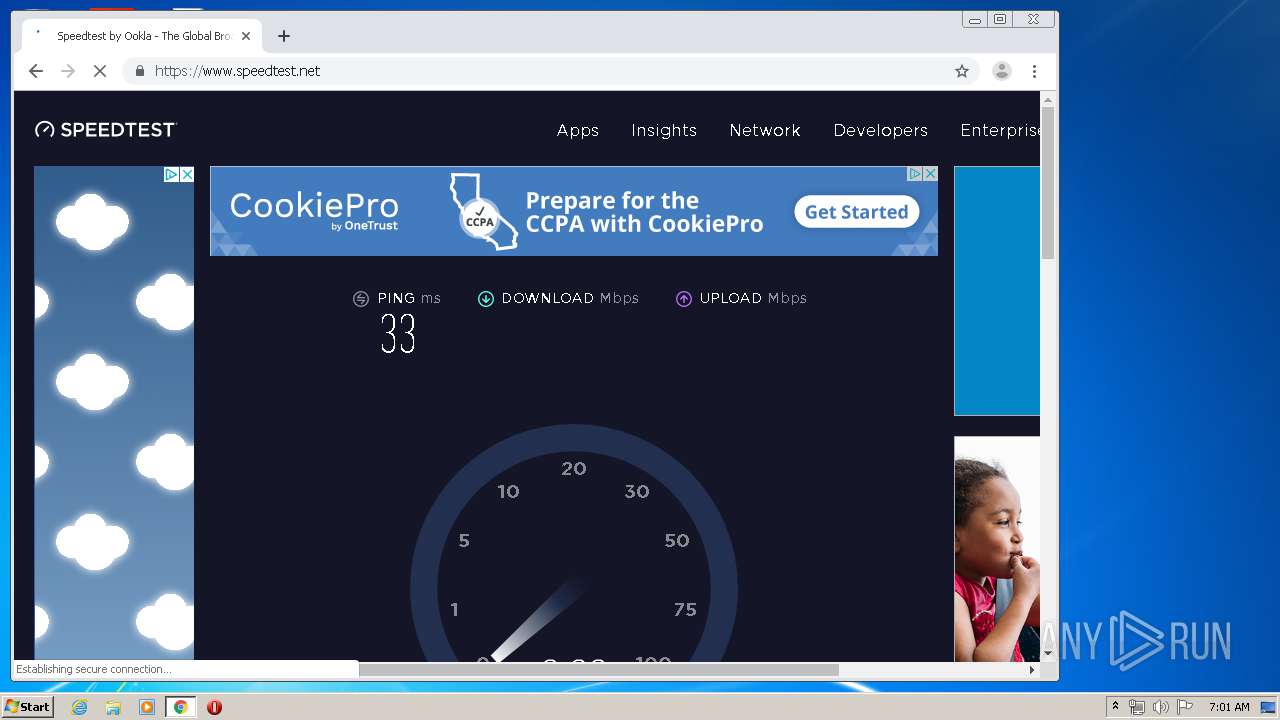Click Get Started in CookiePro ad
The image size is (1280, 720).
pos(857,212)
